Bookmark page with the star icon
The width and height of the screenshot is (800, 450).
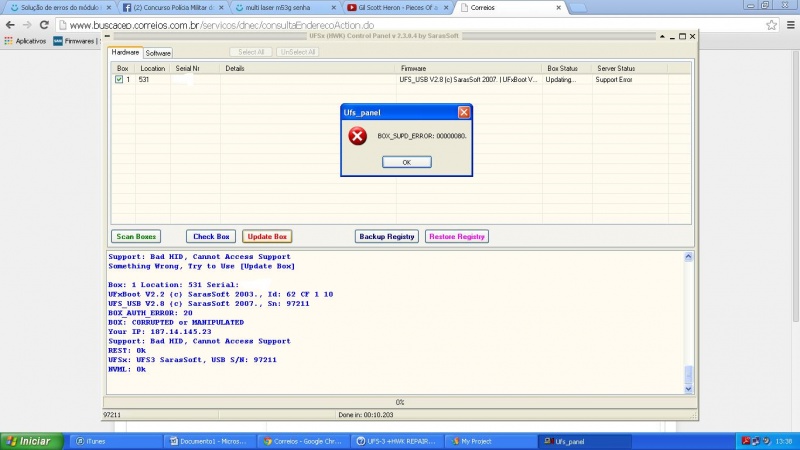[771, 25]
